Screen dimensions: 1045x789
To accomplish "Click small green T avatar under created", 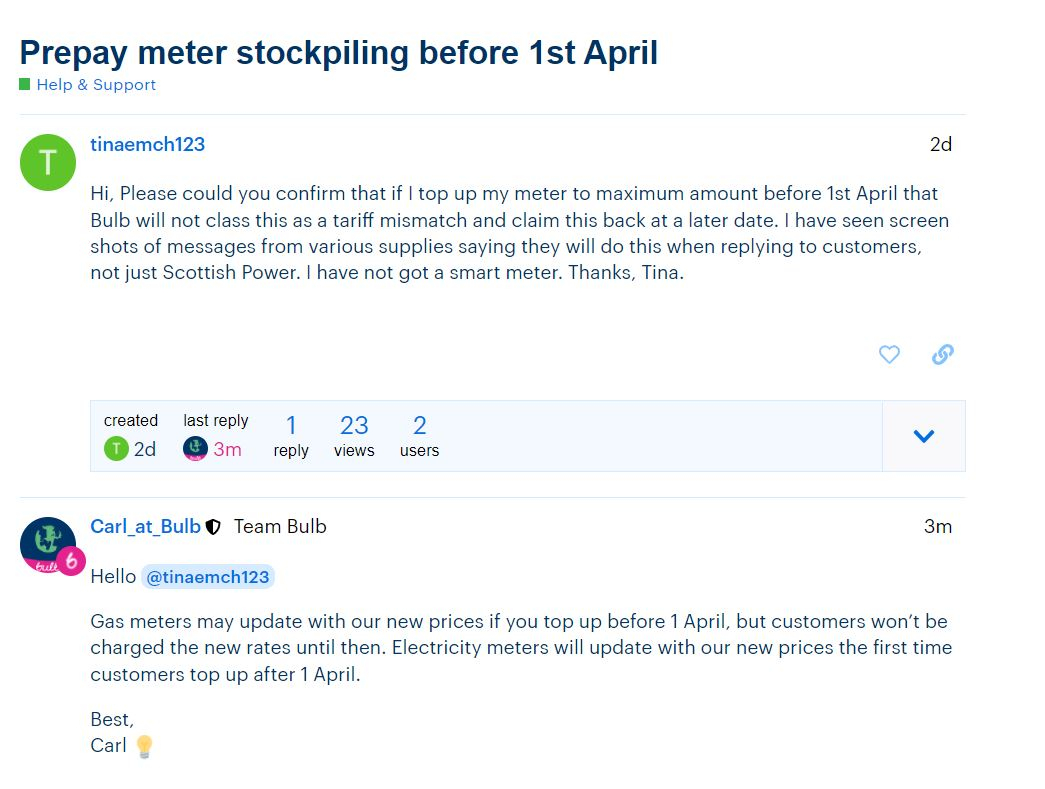I will point(116,448).
